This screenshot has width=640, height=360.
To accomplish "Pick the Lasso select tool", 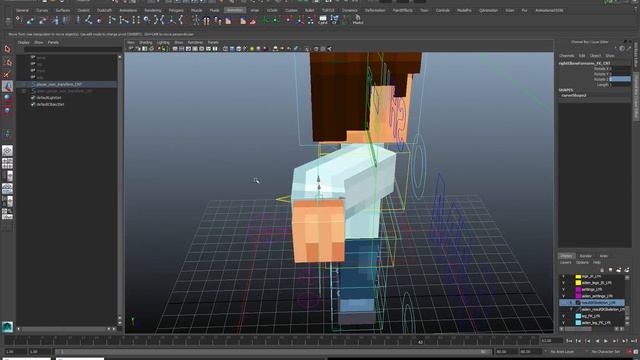I will [7, 62].
